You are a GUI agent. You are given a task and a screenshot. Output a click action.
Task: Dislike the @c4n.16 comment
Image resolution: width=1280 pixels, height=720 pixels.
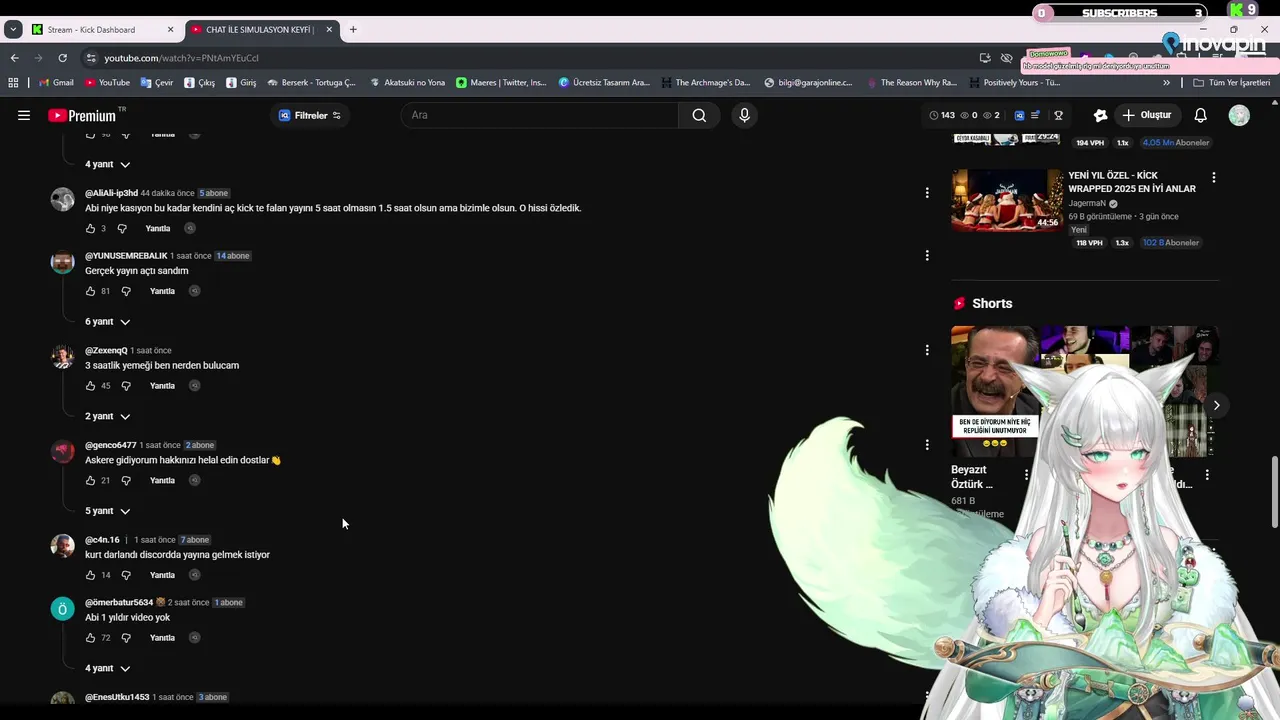tap(126, 575)
